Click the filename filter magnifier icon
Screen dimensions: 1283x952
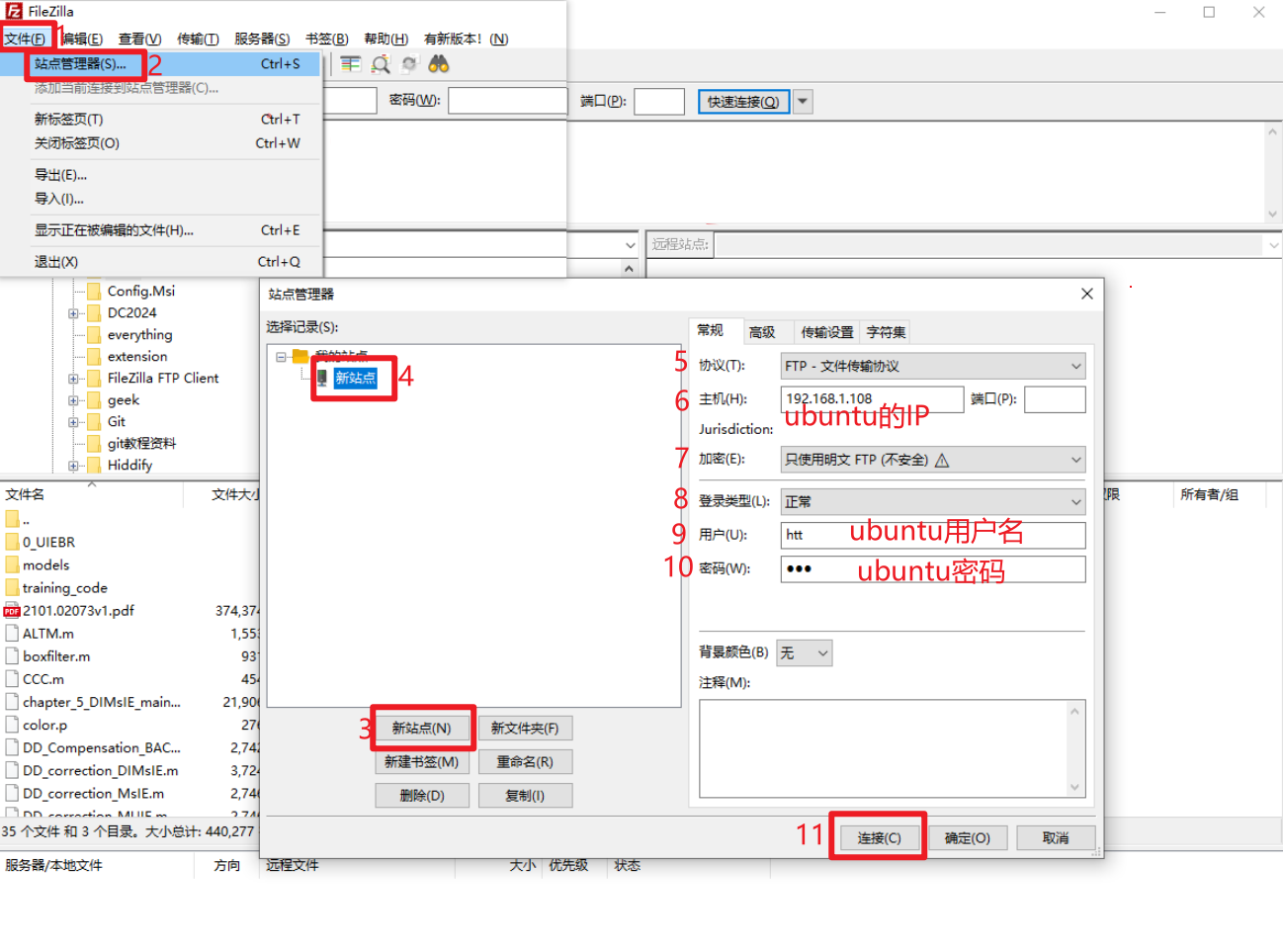point(381,64)
